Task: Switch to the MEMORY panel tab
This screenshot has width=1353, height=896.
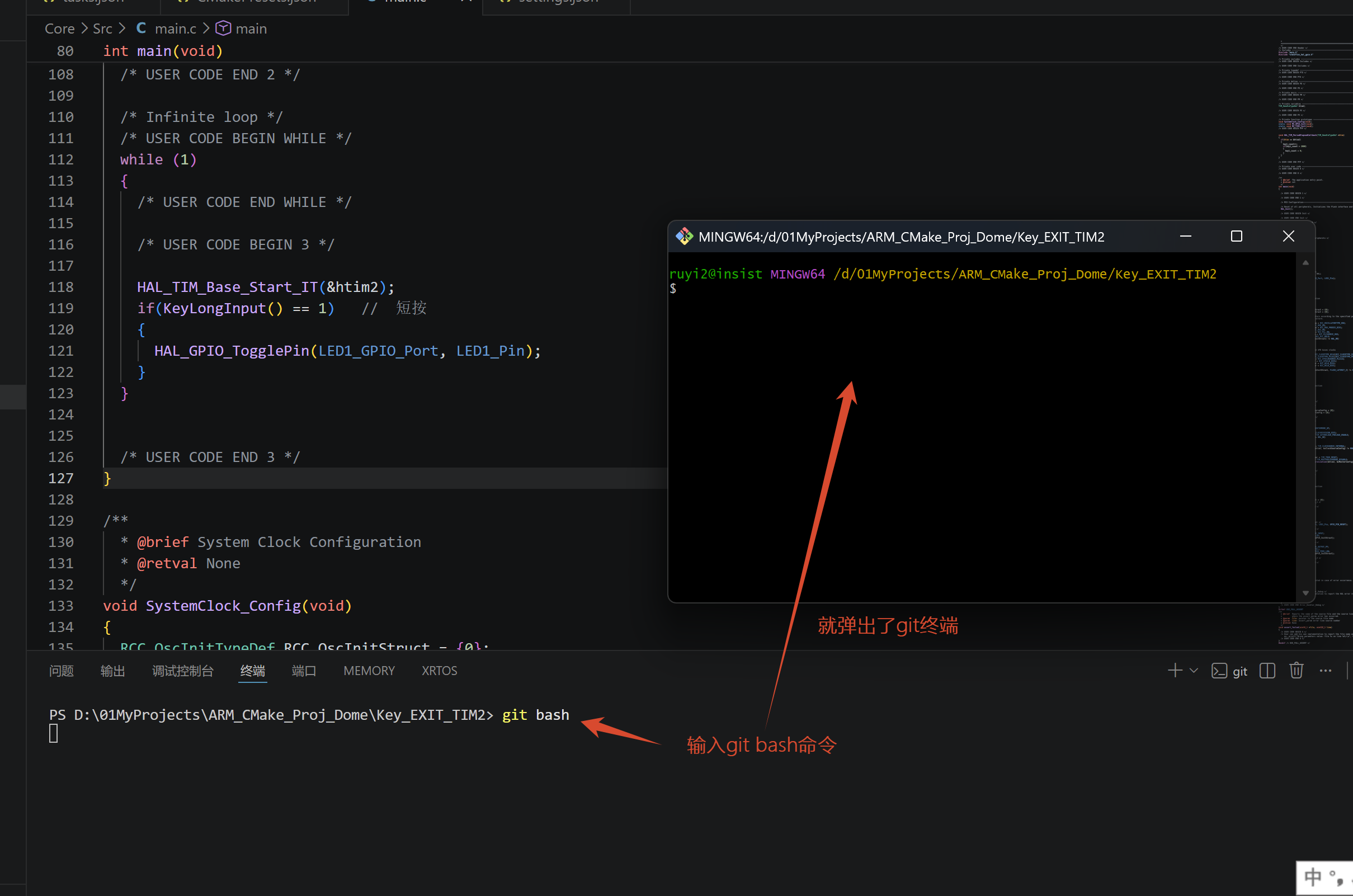Action: 369,671
